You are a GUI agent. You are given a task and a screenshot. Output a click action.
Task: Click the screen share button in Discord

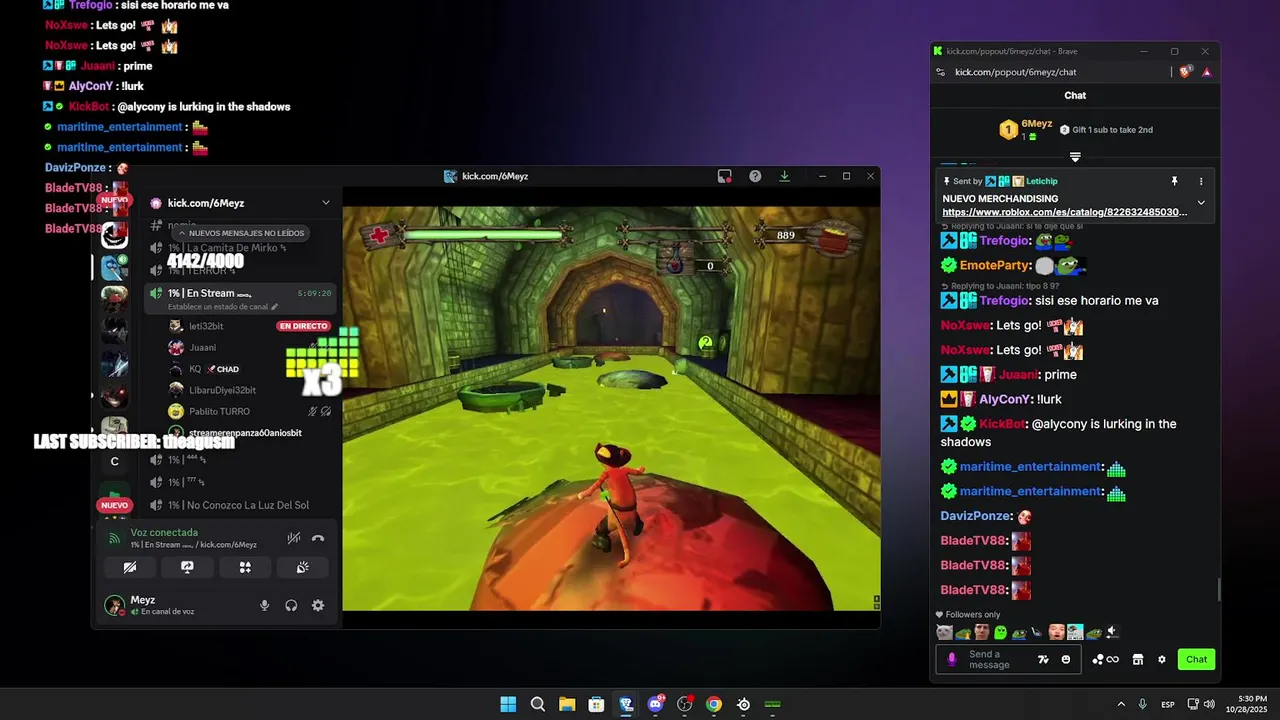[187, 567]
